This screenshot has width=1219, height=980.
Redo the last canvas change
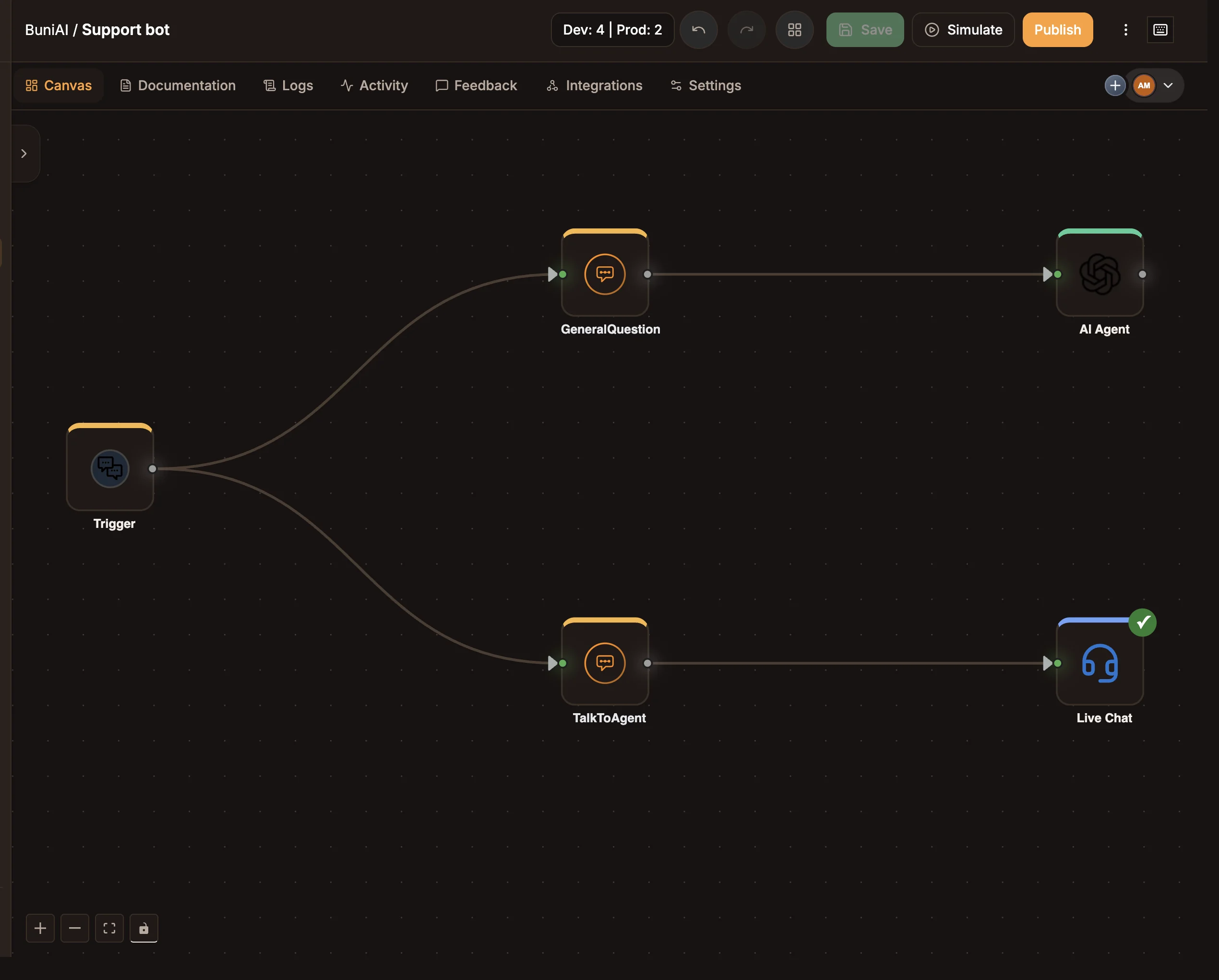point(746,30)
